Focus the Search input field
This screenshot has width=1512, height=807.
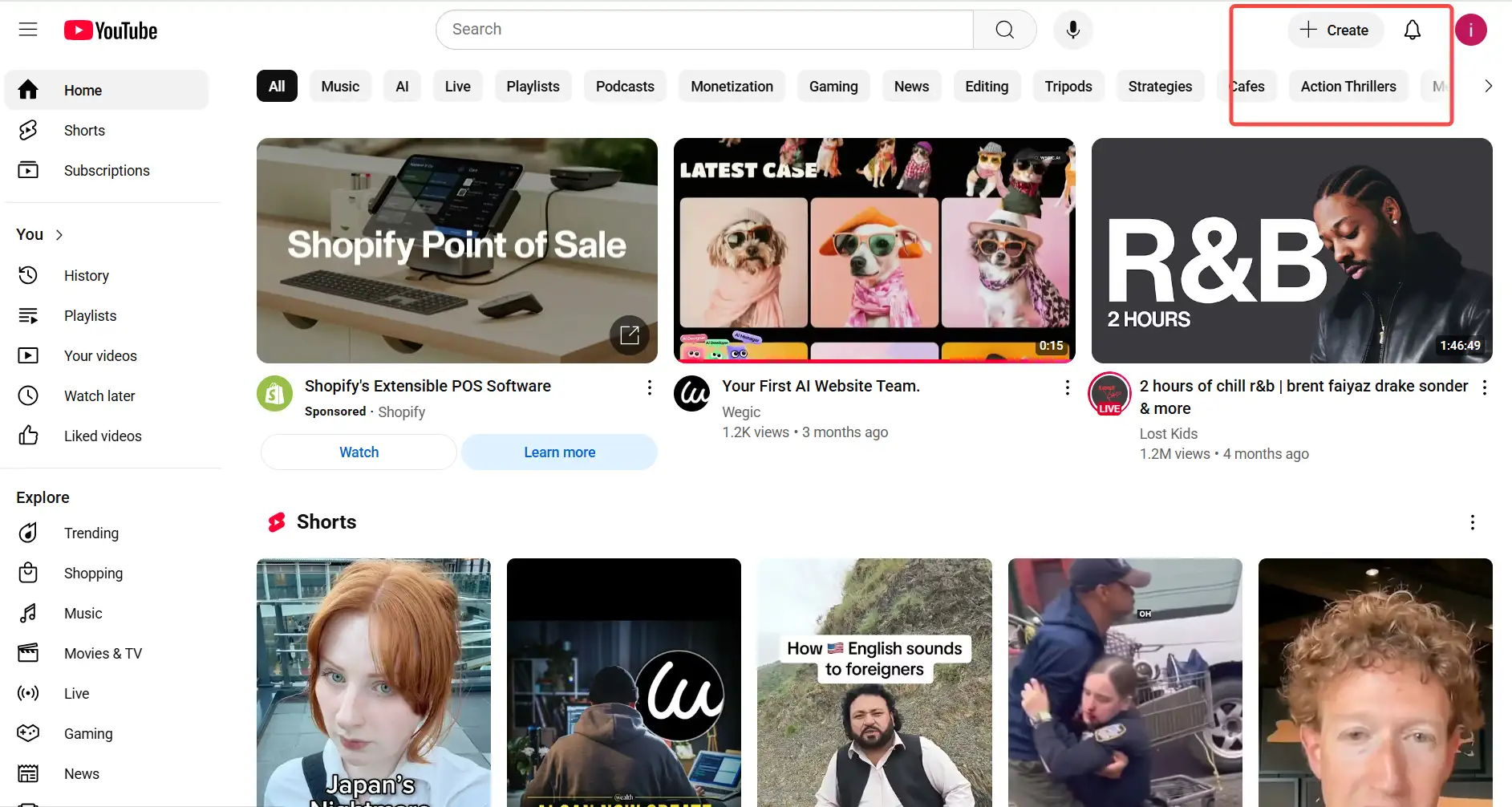pos(704,30)
